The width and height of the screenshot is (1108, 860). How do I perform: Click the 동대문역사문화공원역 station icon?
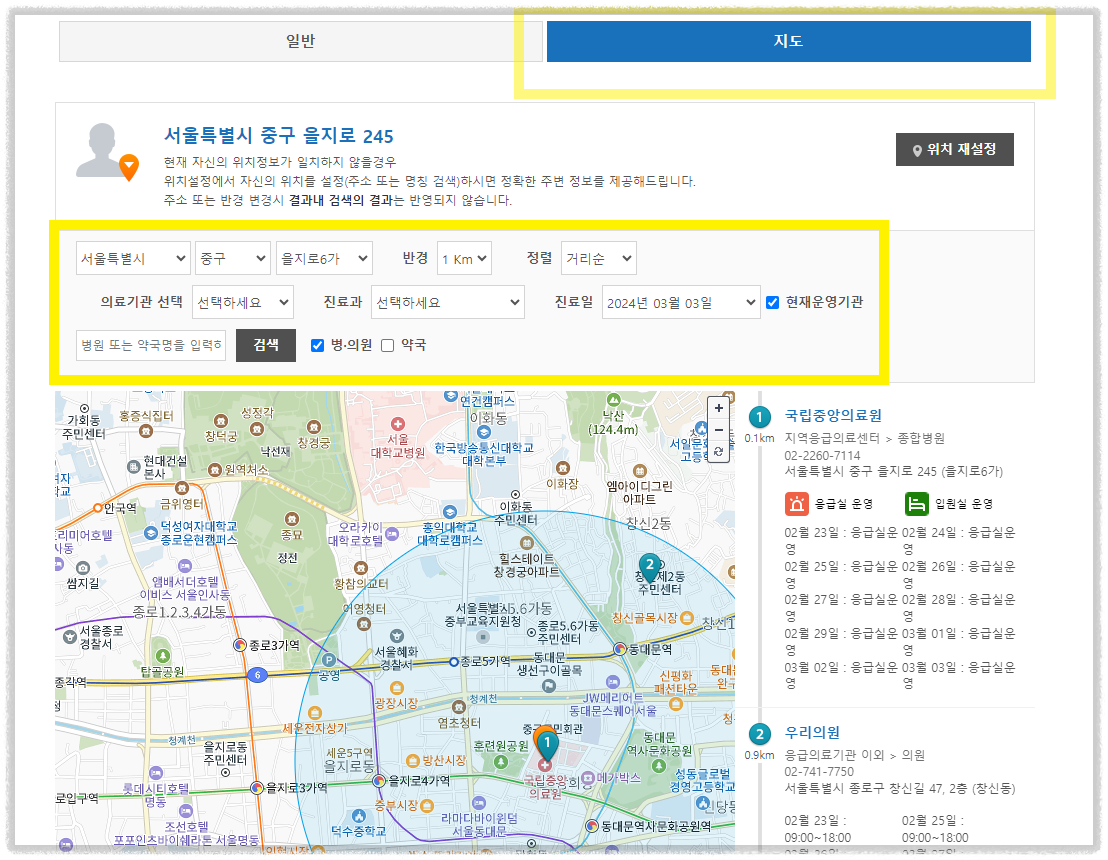pyautogui.click(x=592, y=825)
